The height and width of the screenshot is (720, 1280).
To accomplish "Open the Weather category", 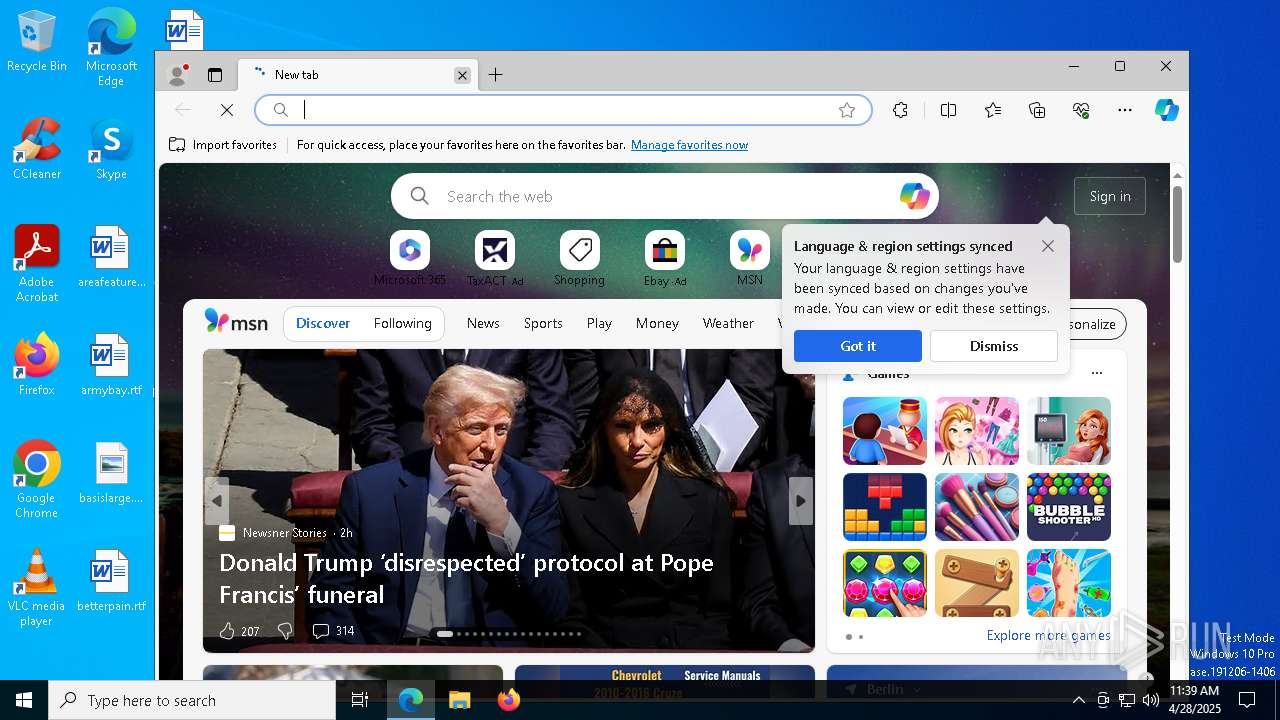I will click(x=728, y=323).
